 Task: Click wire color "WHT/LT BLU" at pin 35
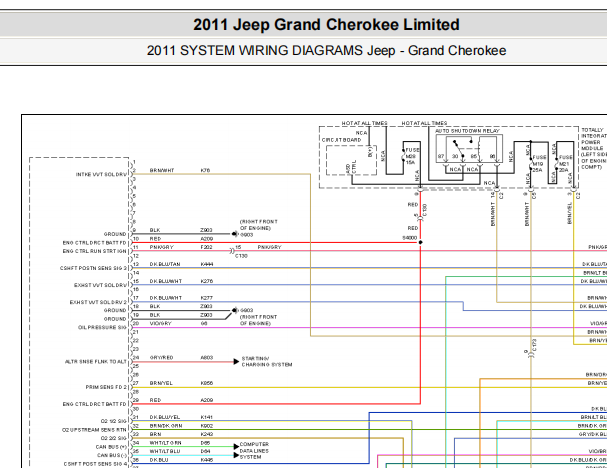[x=165, y=451]
